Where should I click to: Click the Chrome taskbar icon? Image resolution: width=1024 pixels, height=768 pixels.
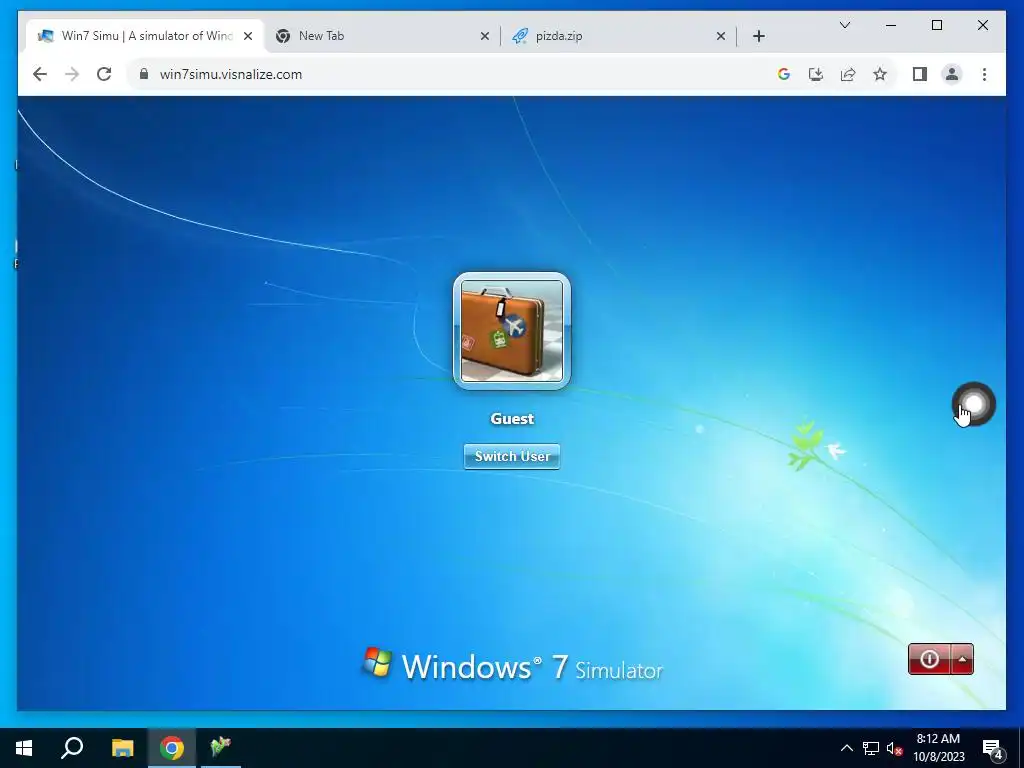(x=172, y=748)
